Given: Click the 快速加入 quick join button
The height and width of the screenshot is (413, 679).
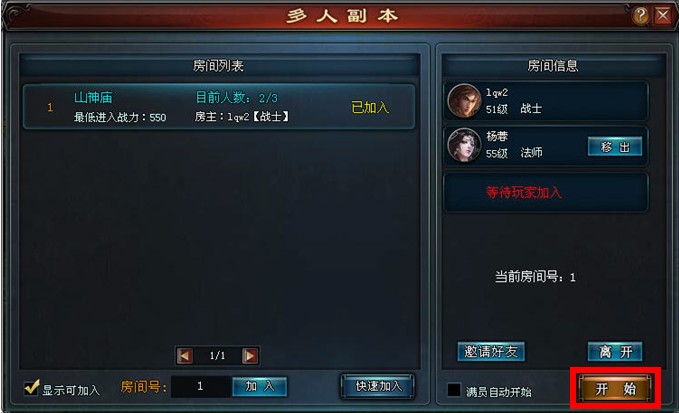Looking at the screenshot, I should pyautogui.click(x=378, y=386).
